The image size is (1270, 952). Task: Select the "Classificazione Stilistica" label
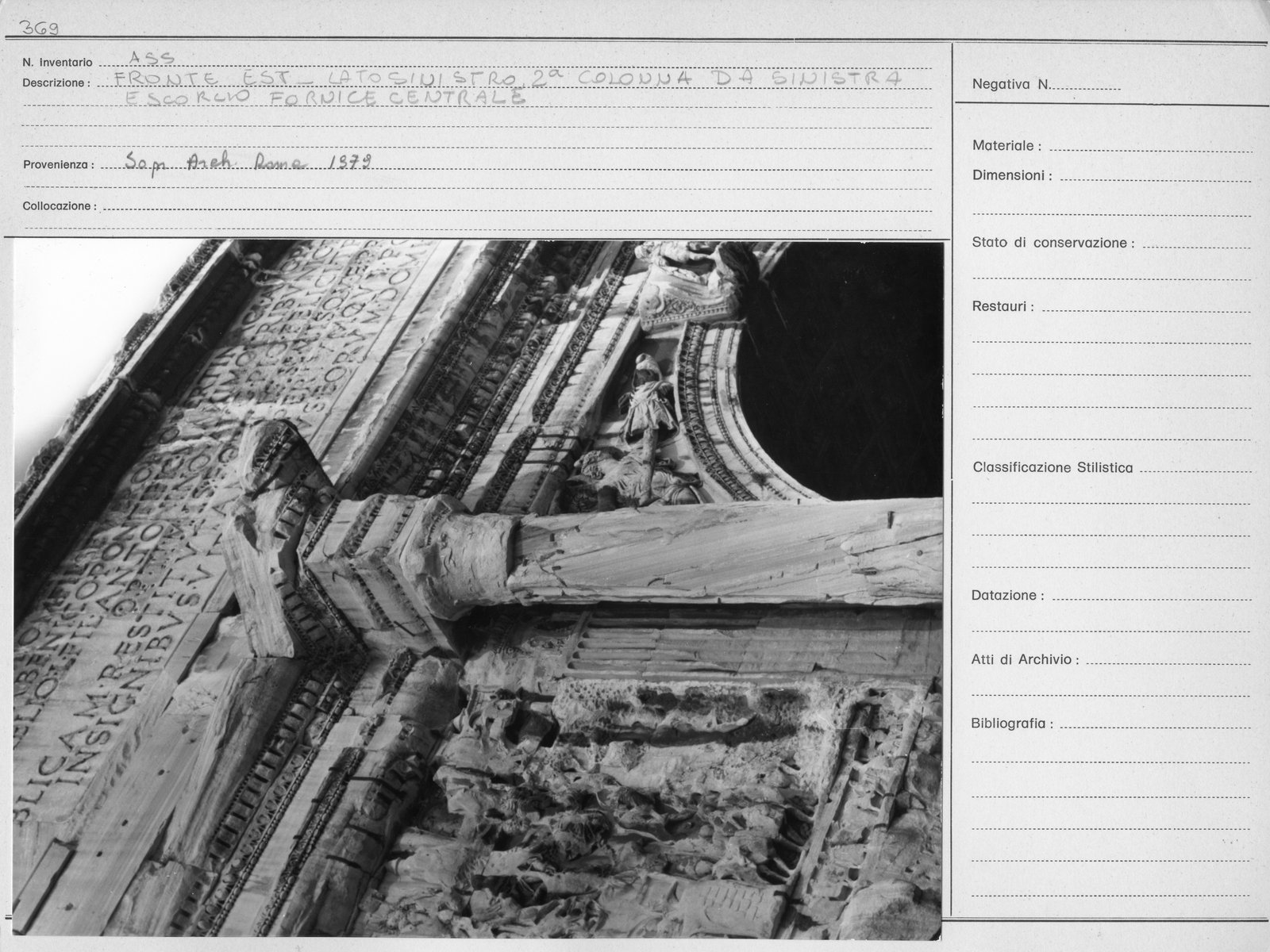tap(1053, 467)
